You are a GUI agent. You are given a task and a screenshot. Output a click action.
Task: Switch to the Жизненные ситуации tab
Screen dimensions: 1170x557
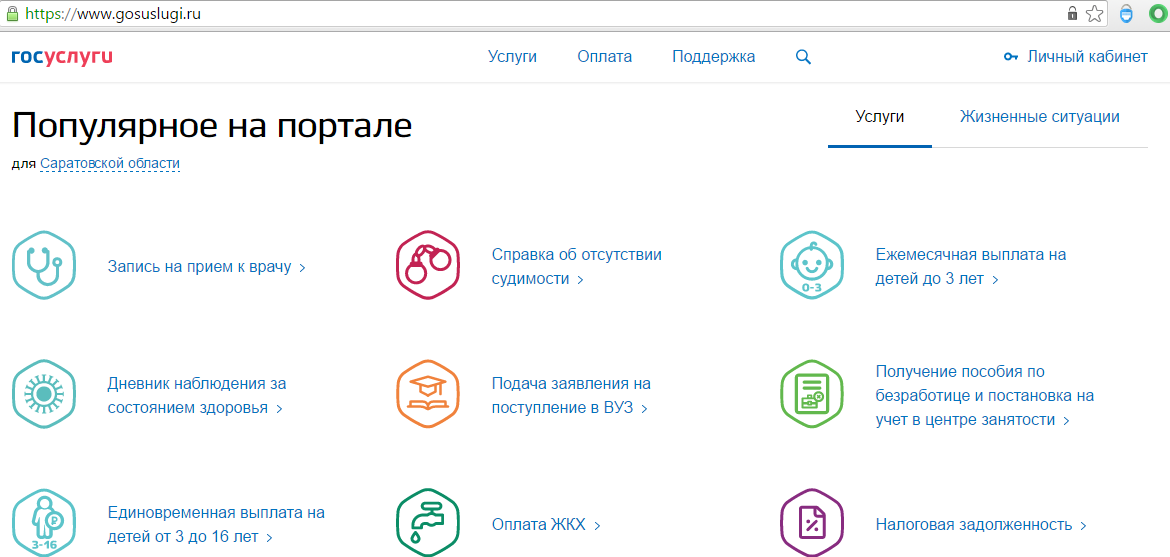tap(1039, 116)
